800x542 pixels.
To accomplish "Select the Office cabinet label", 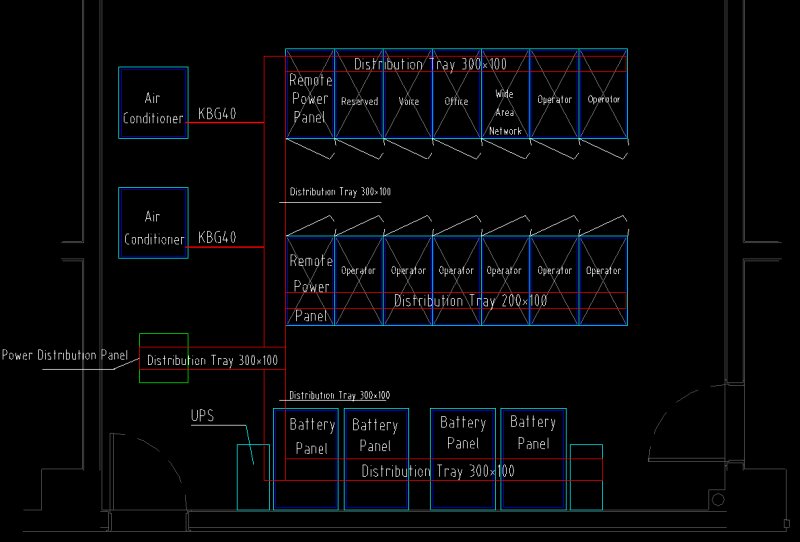I will pos(456,102).
